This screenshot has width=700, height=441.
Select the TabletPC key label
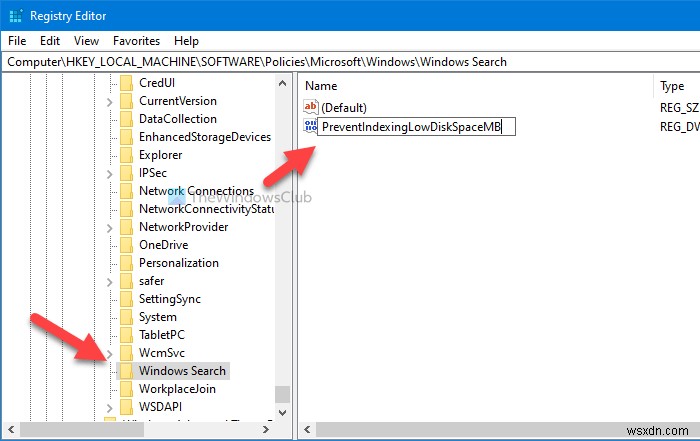click(x=162, y=335)
